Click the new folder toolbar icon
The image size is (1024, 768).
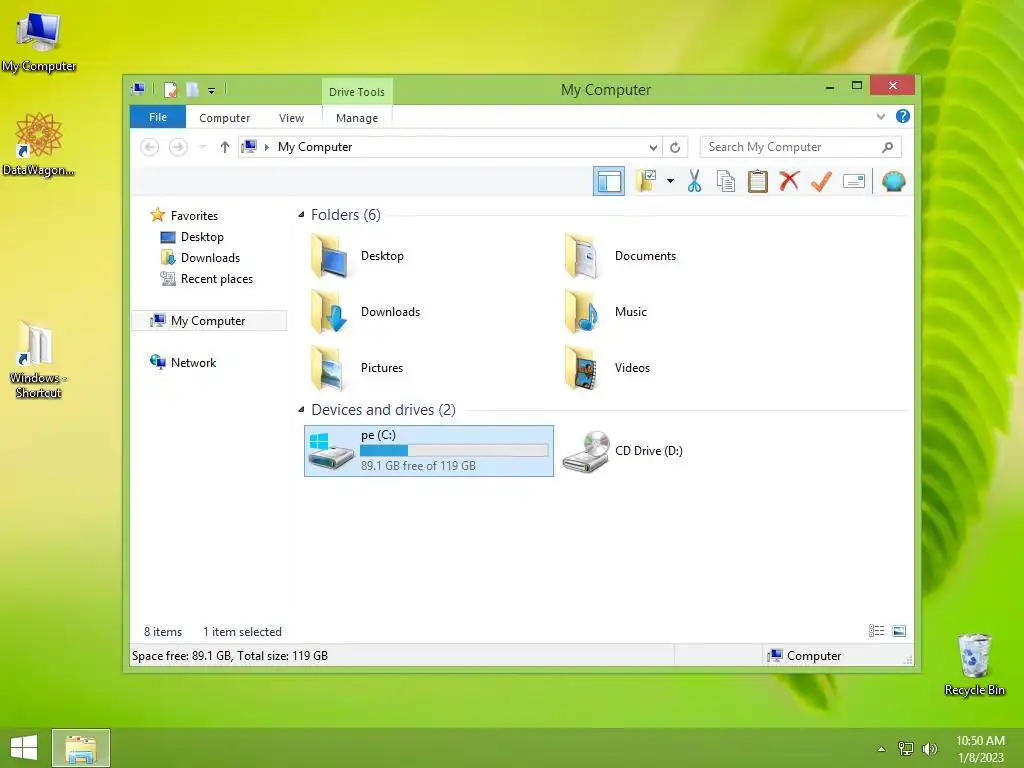[647, 181]
